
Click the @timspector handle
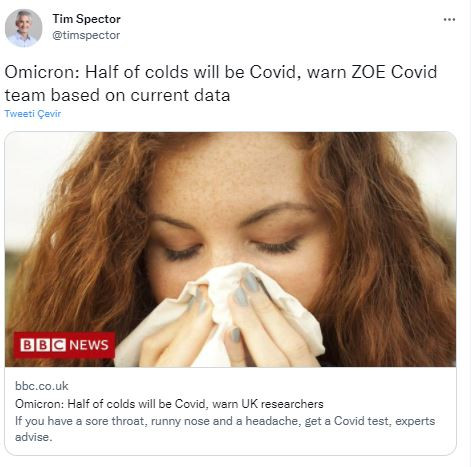(86, 35)
